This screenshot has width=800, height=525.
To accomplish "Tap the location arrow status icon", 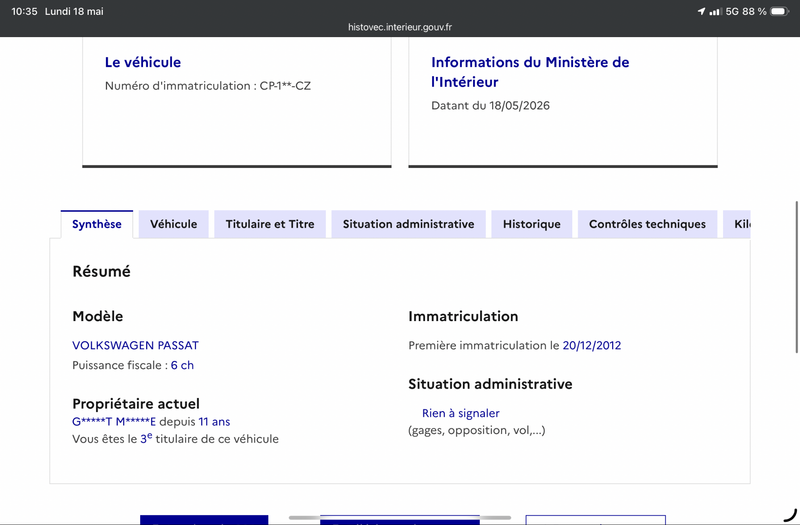I will tap(702, 11).
